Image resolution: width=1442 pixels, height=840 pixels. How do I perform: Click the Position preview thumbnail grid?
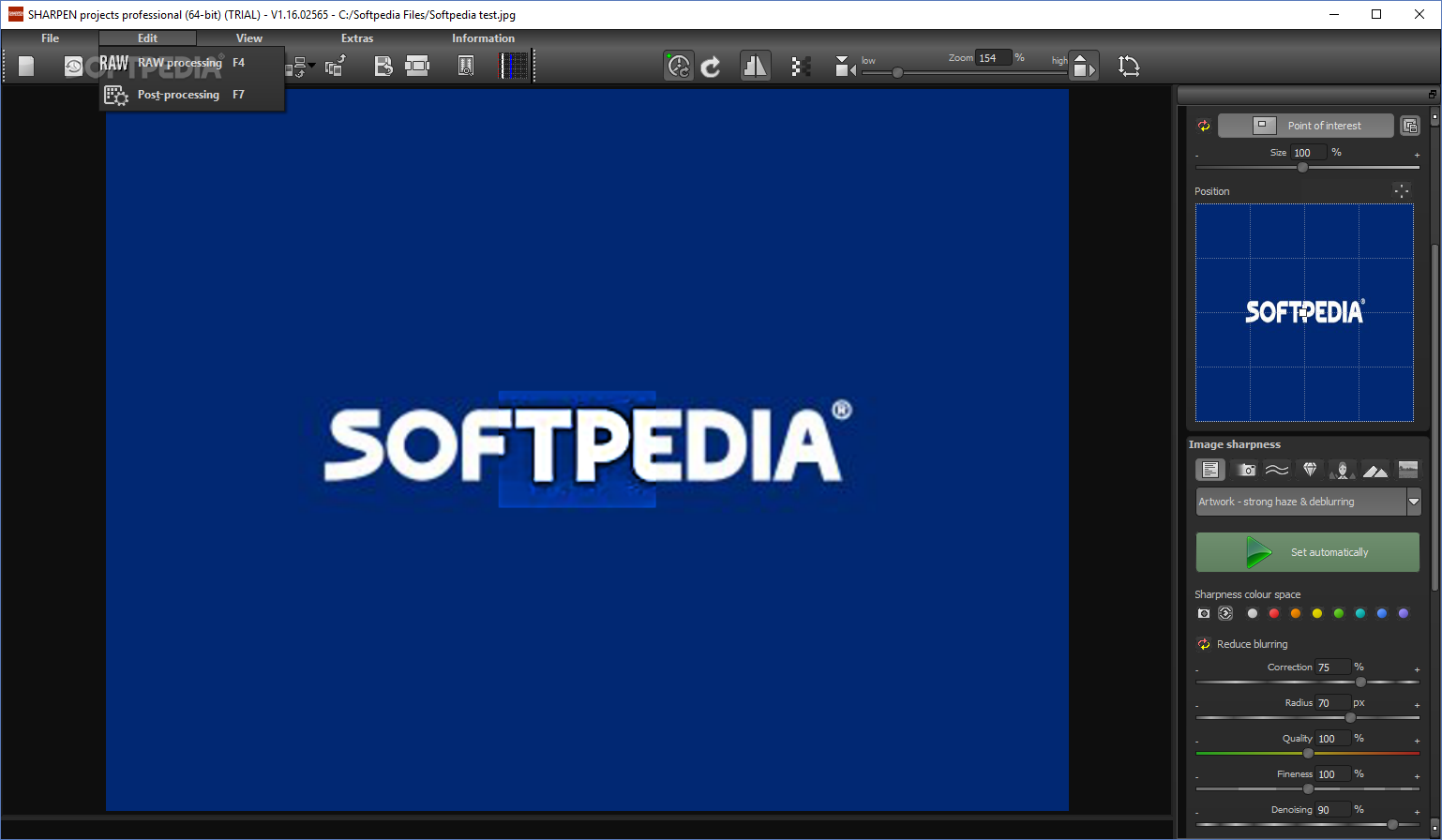point(1304,313)
